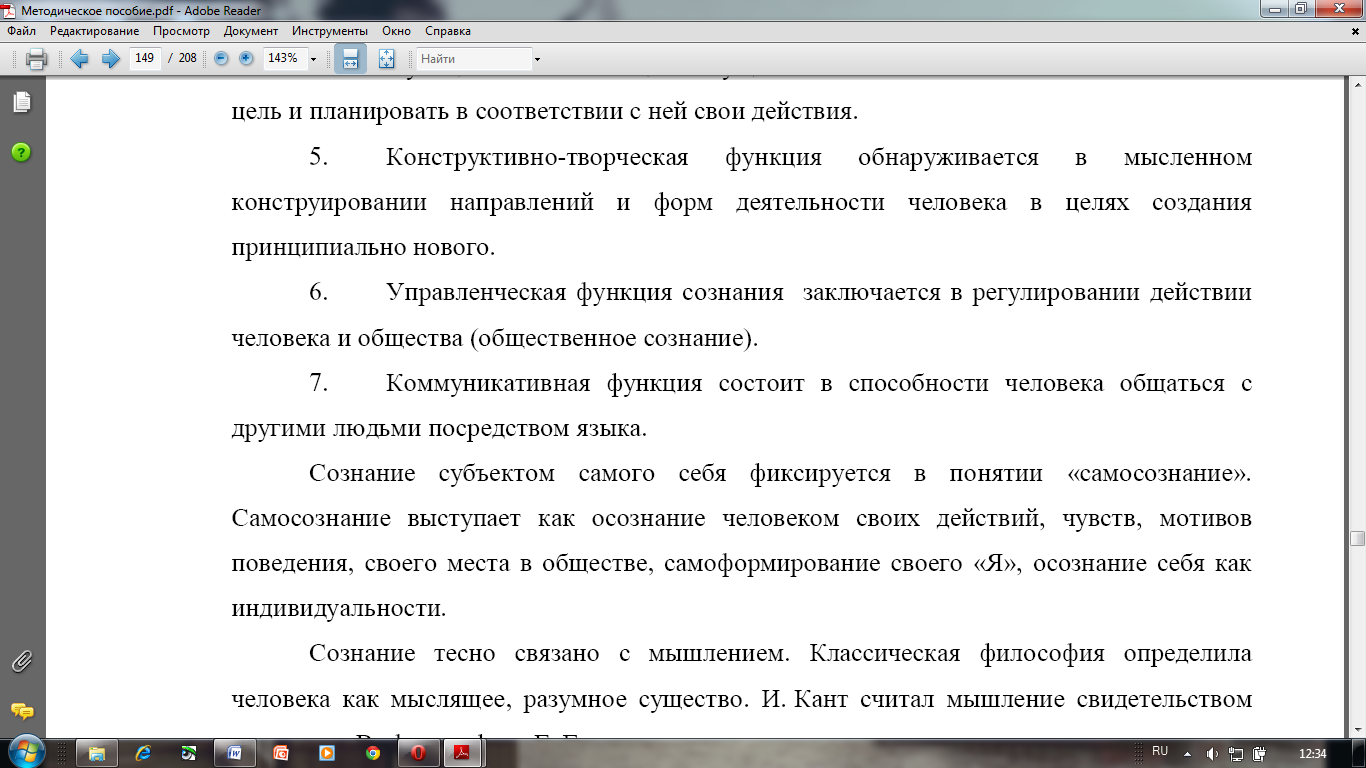Open Windows Explorer from the taskbar

click(97, 753)
